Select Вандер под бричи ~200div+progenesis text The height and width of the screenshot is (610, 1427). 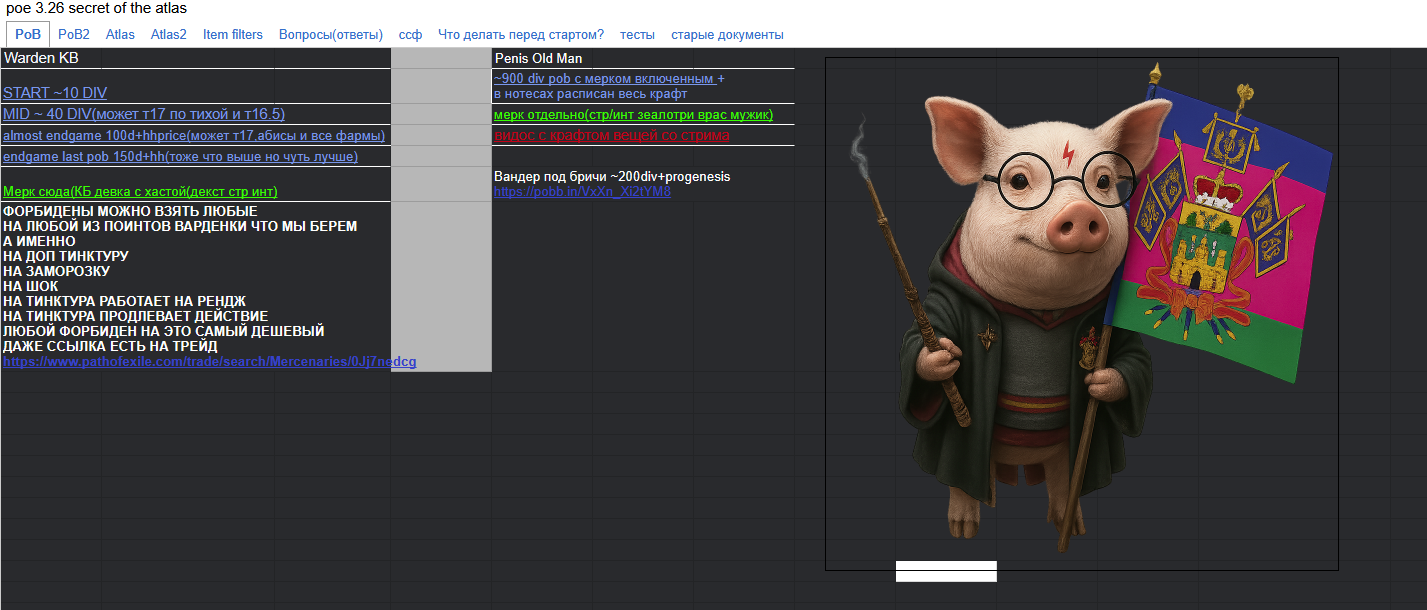click(x=612, y=176)
